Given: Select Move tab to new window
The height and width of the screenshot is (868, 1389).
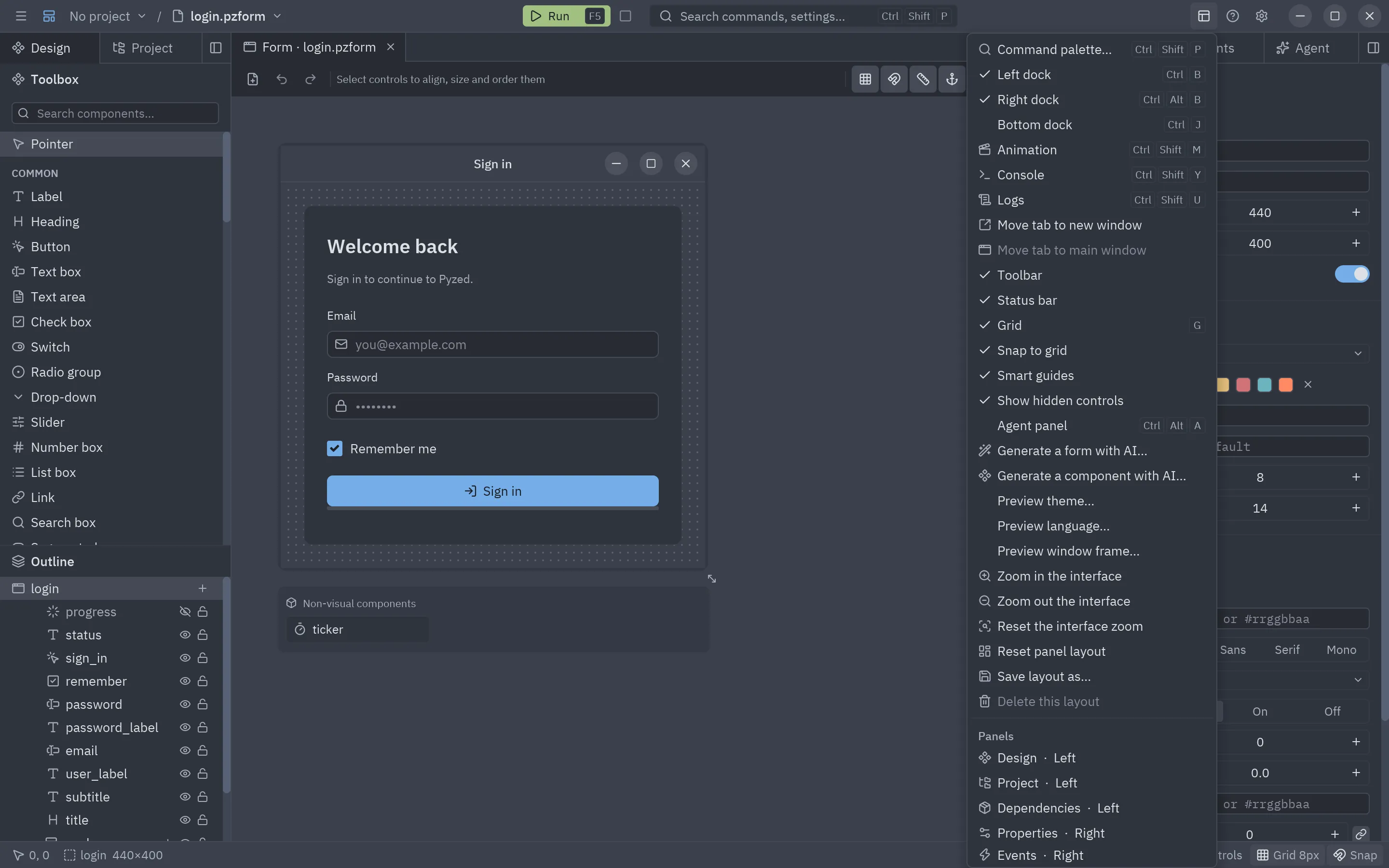Looking at the screenshot, I should click(x=1092, y=225).
